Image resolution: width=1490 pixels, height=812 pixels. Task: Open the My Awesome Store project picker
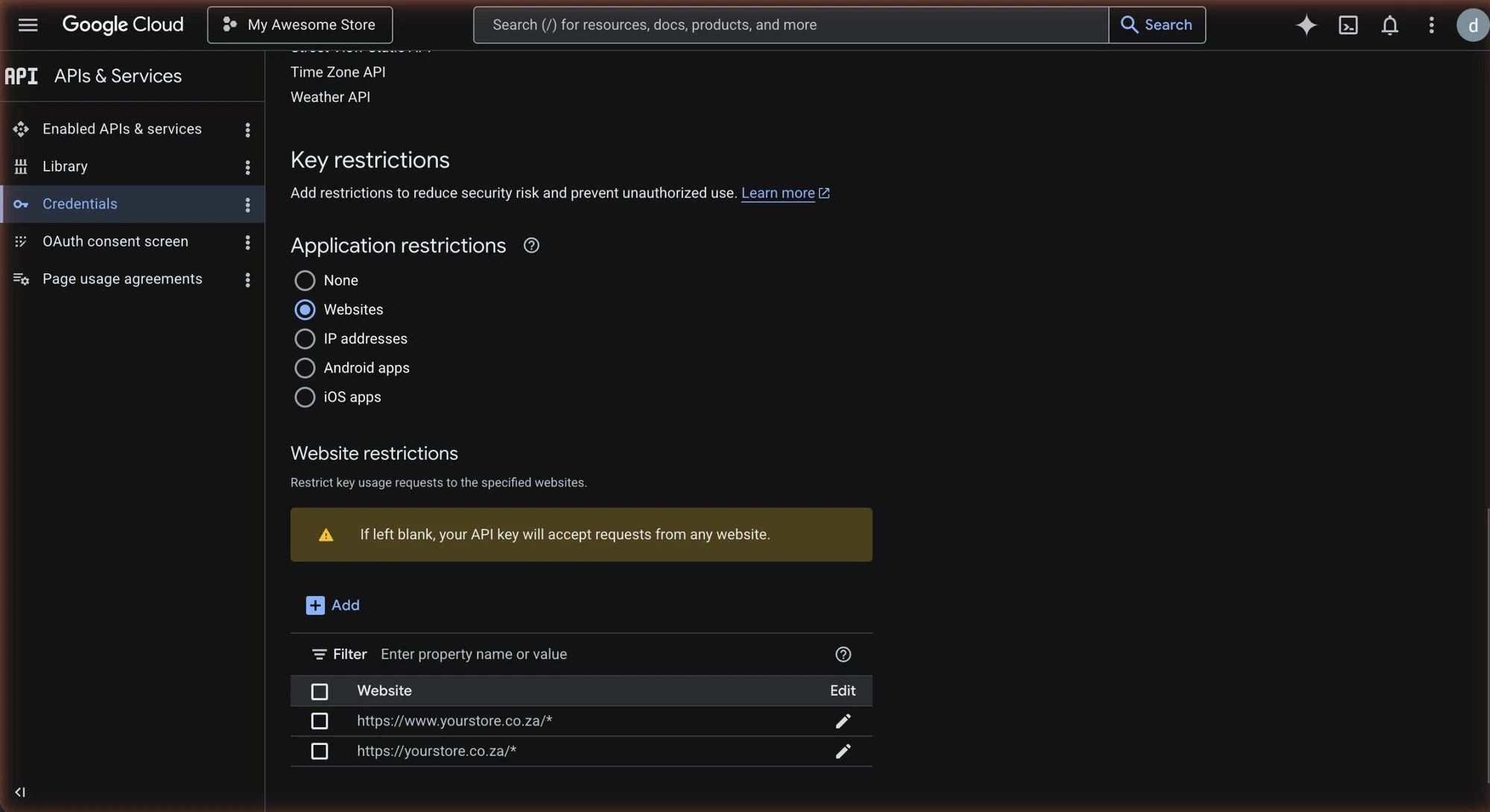pos(299,25)
